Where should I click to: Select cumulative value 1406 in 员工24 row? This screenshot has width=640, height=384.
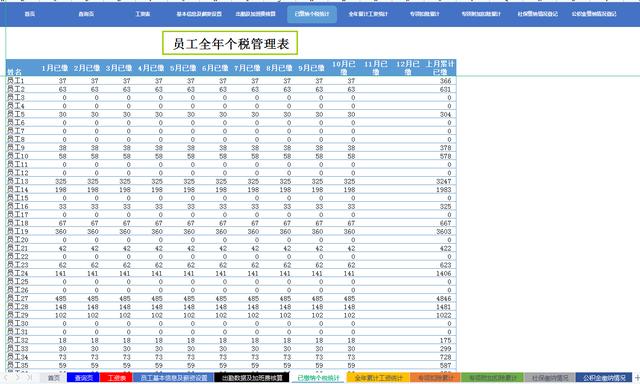tap(443, 273)
